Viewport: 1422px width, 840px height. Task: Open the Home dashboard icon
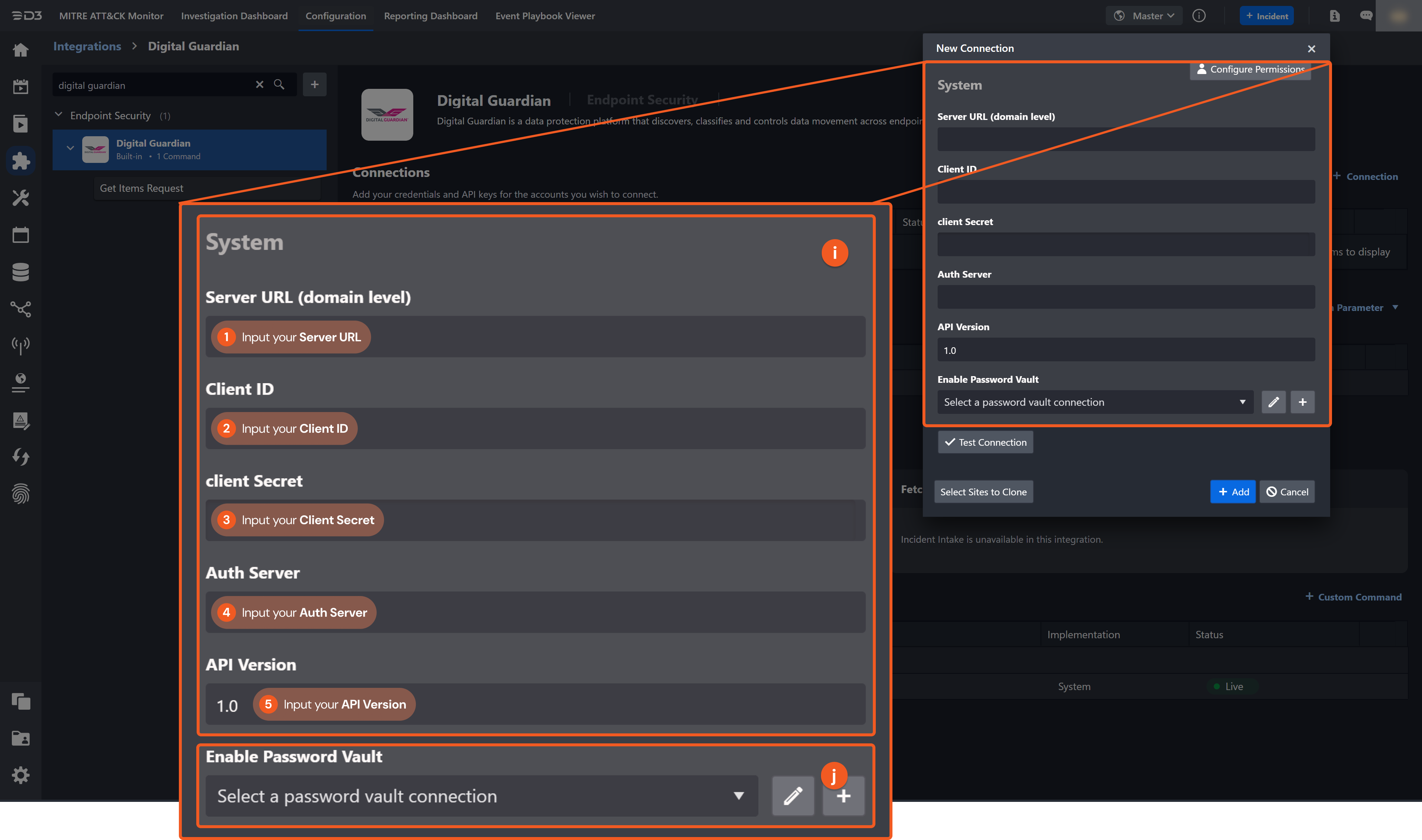click(x=21, y=50)
